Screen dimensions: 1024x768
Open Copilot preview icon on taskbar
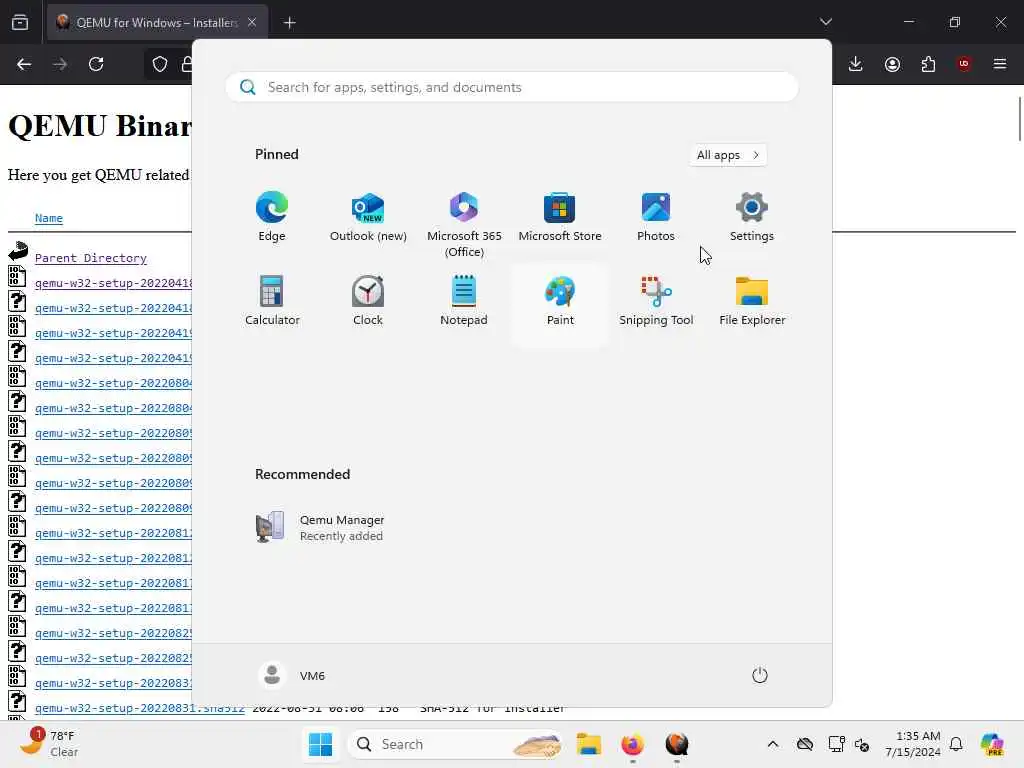993,744
